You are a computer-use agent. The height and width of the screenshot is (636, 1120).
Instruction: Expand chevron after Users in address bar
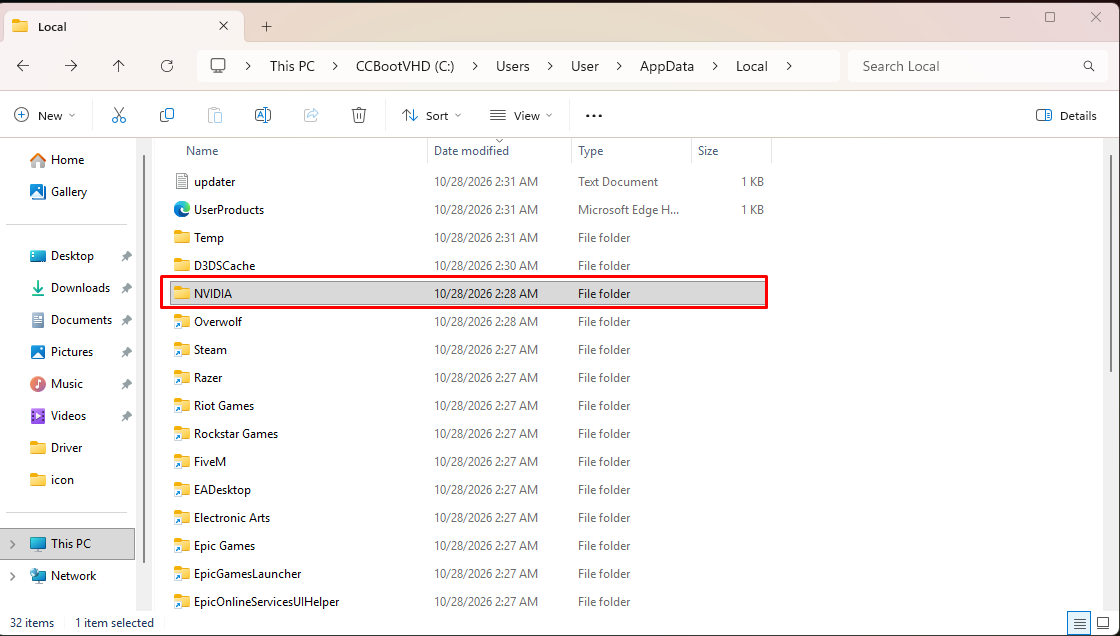(549, 66)
